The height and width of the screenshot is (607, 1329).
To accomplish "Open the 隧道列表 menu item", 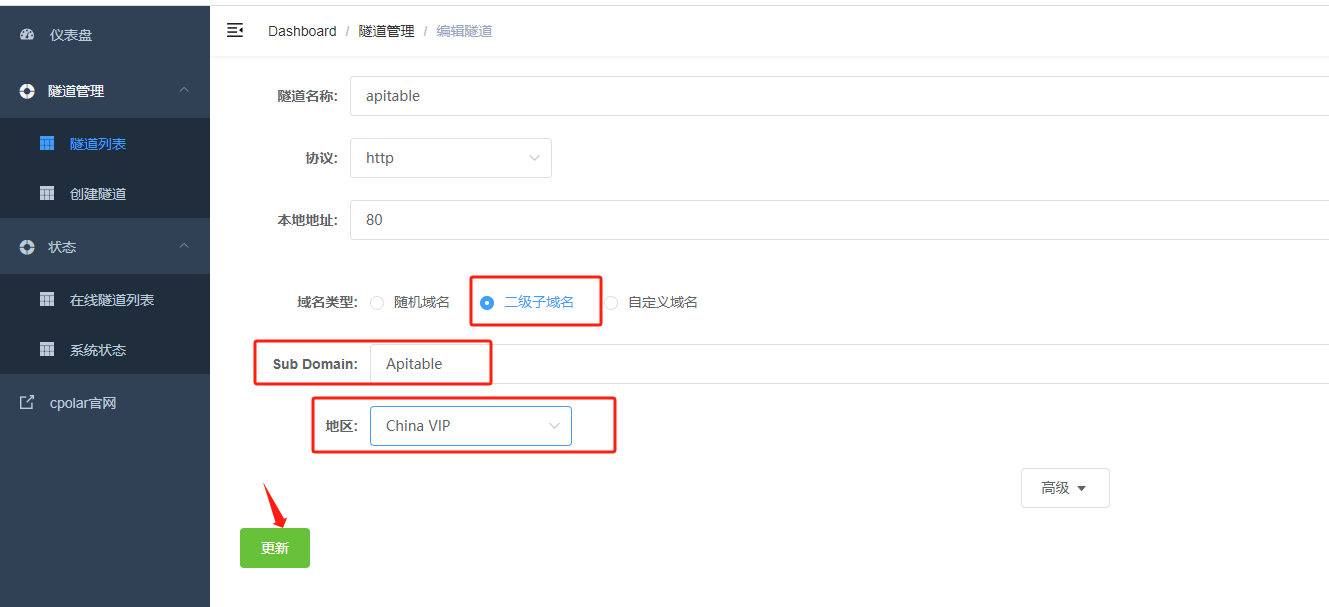I will [105, 144].
